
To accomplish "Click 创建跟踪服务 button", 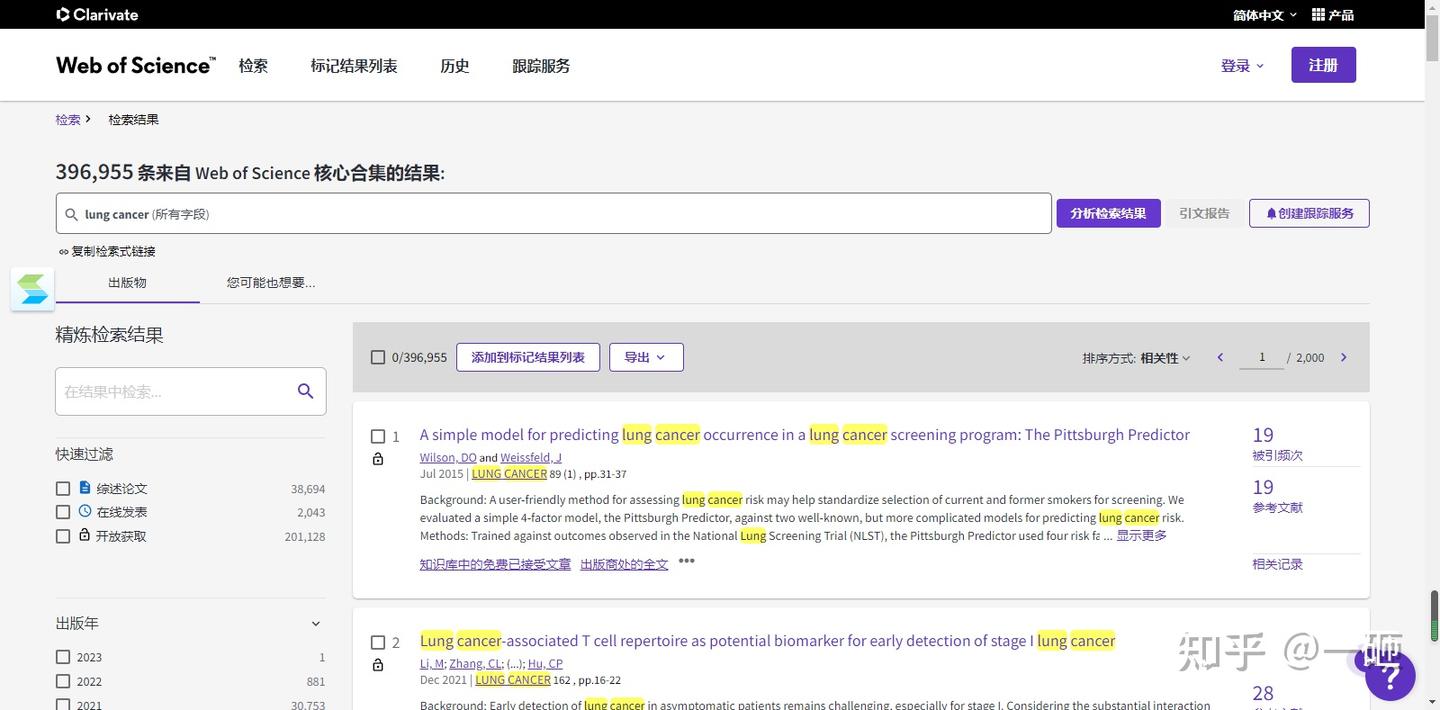I will click(x=1309, y=213).
